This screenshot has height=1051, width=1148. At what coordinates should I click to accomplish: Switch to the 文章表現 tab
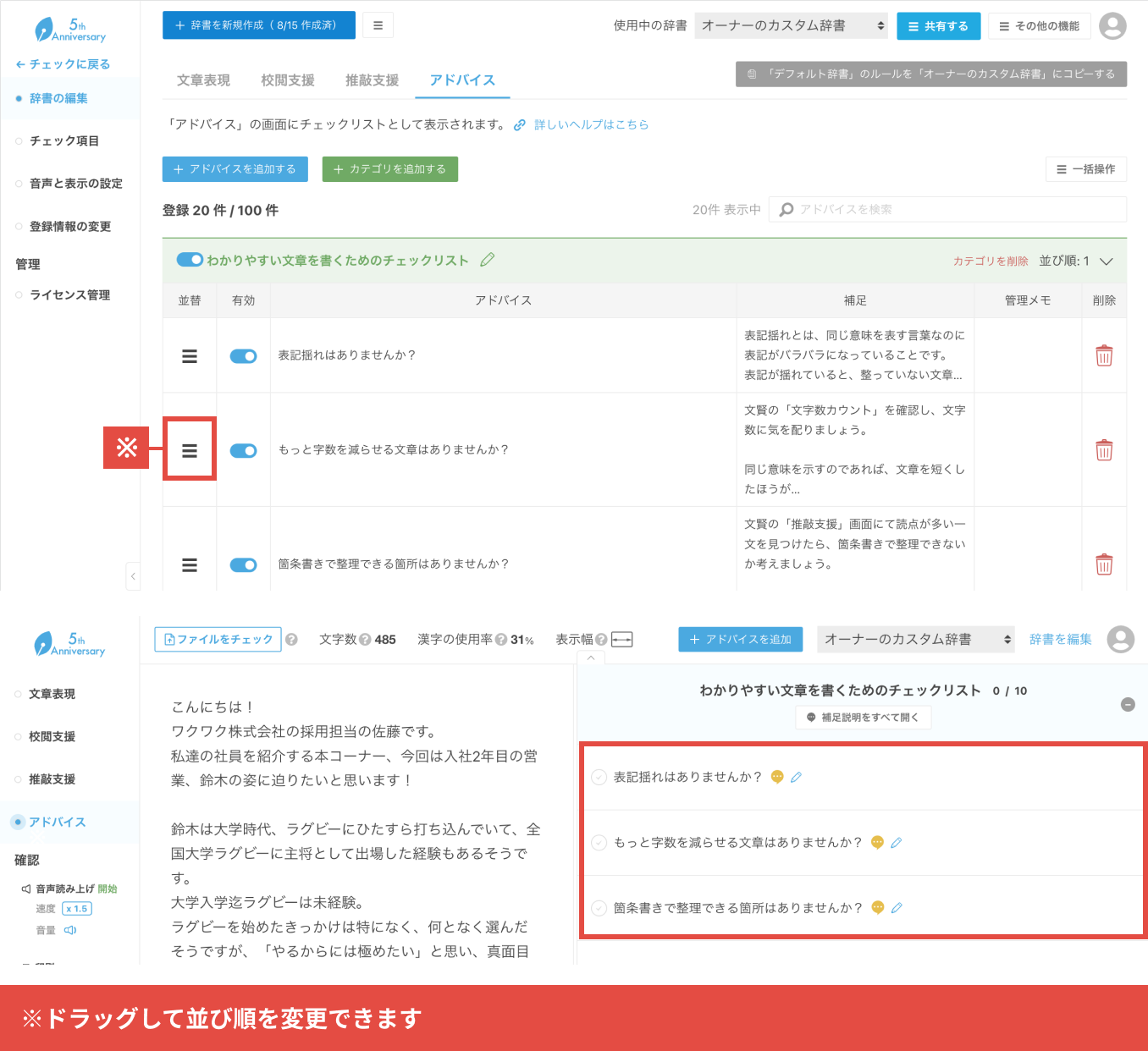[203, 80]
